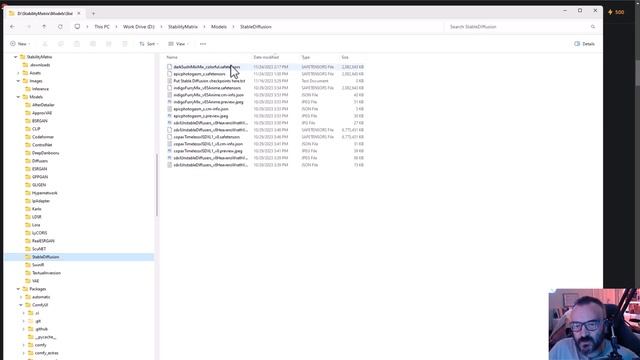Viewport: 640px width, 360px height.
Task: Select epicphotogasm_z.cm-info.json file
Action: click(x=201, y=109)
